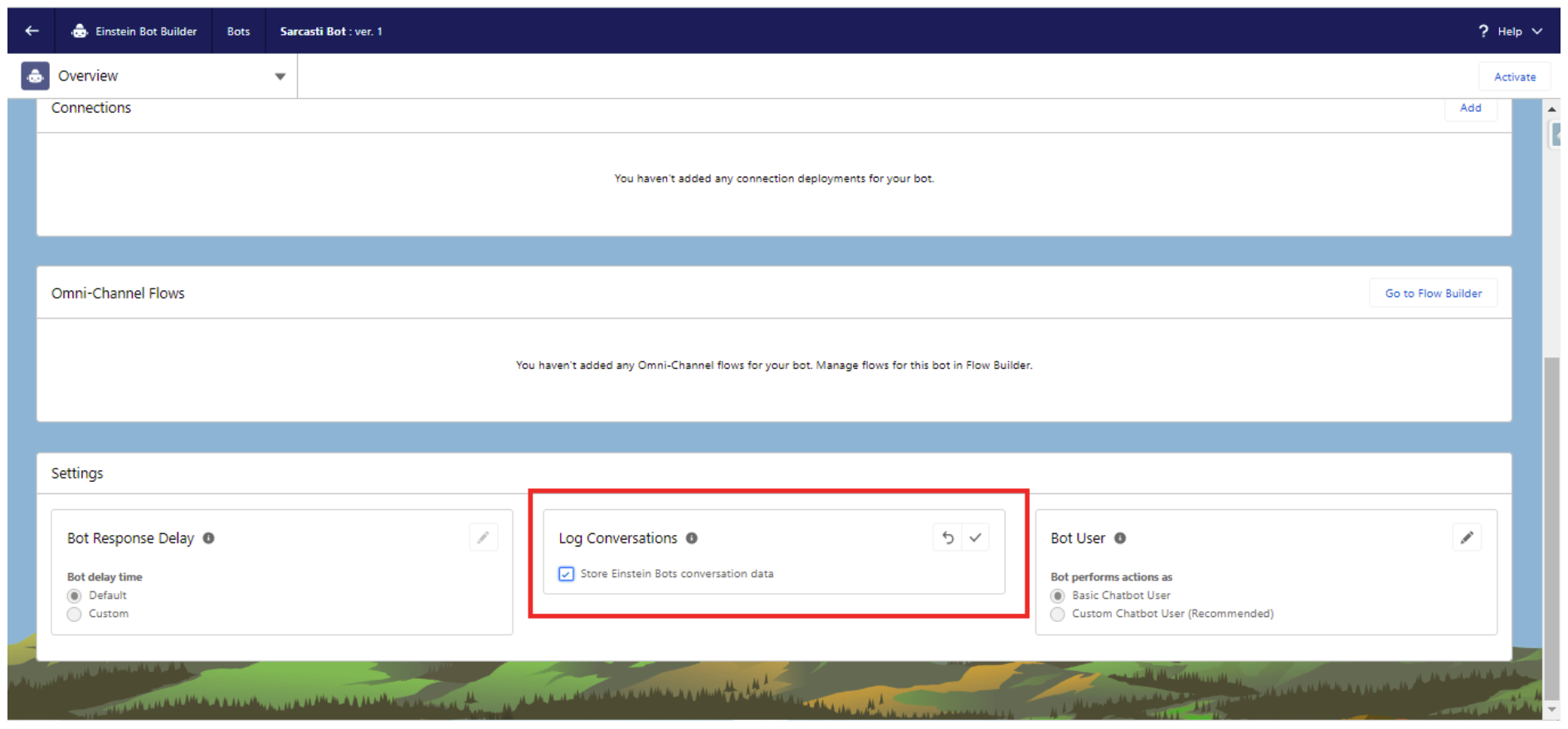This screenshot has height=729, width=1568.
Task: Confirm Log Conversations setting with checkmark
Action: tap(976, 537)
